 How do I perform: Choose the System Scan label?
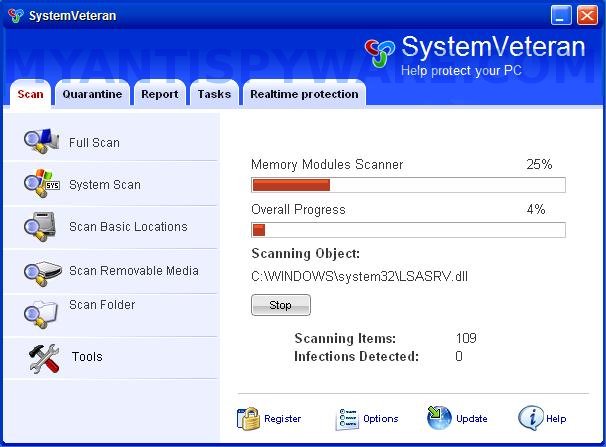click(x=105, y=185)
